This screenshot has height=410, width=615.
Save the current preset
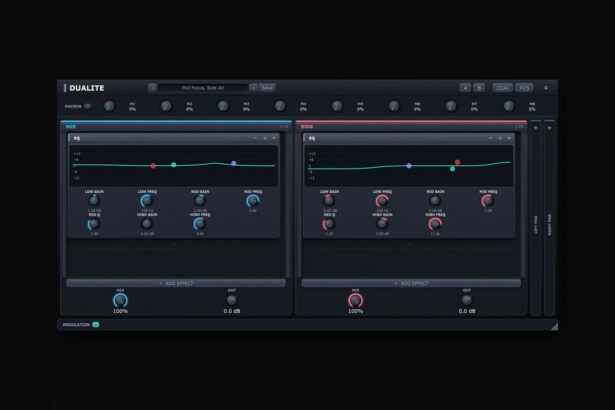[x=267, y=88]
